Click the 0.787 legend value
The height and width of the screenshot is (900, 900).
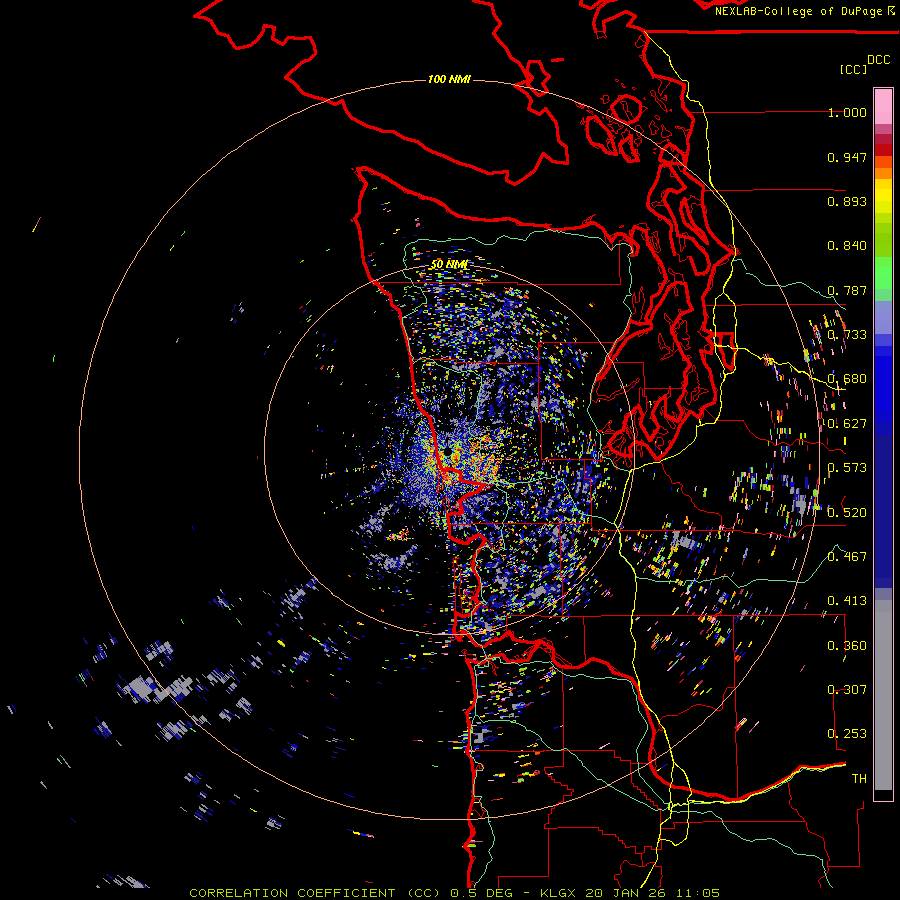847,290
